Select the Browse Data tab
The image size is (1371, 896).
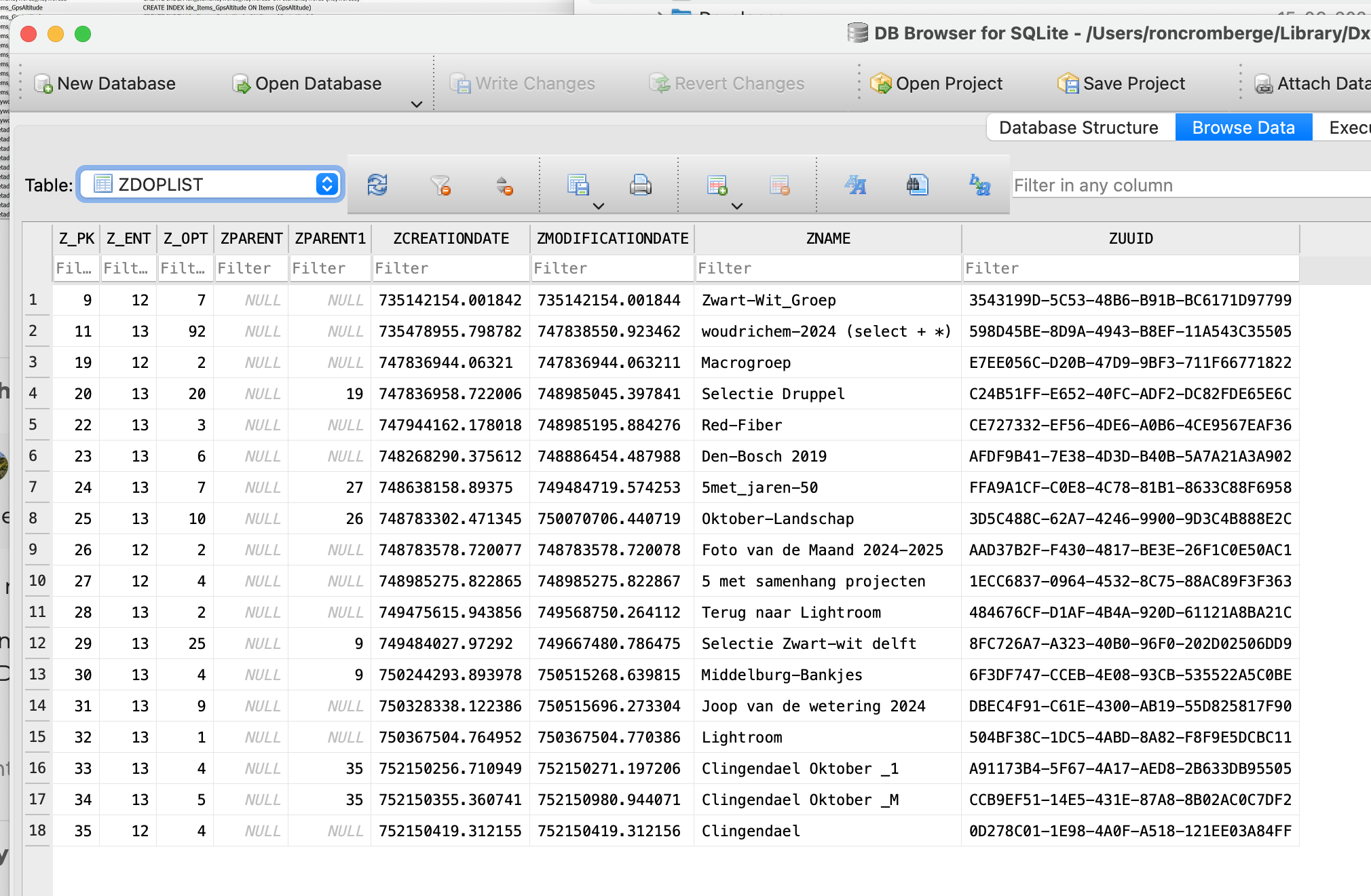[x=1243, y=128]
